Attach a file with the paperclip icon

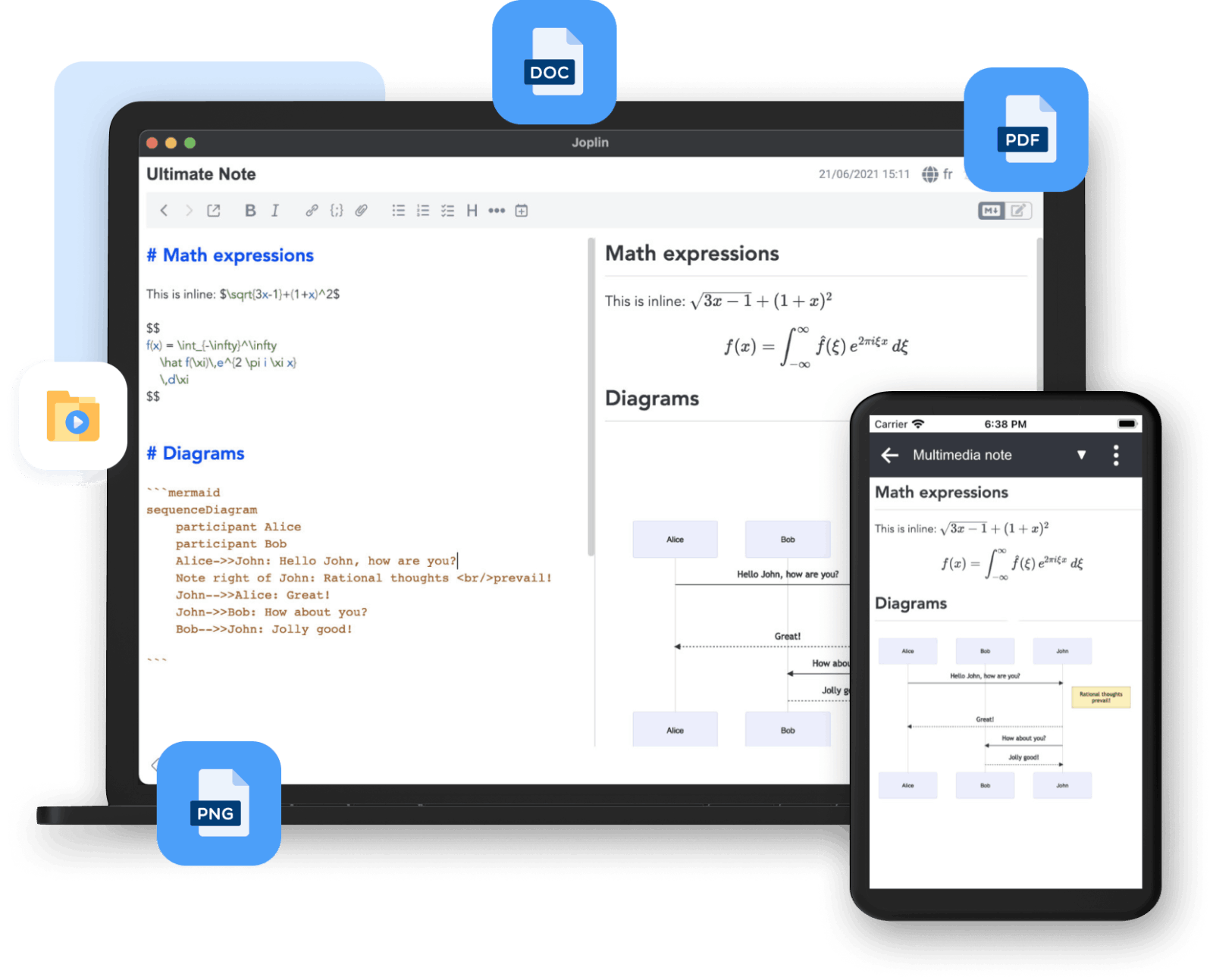click(x=362, y=211)
